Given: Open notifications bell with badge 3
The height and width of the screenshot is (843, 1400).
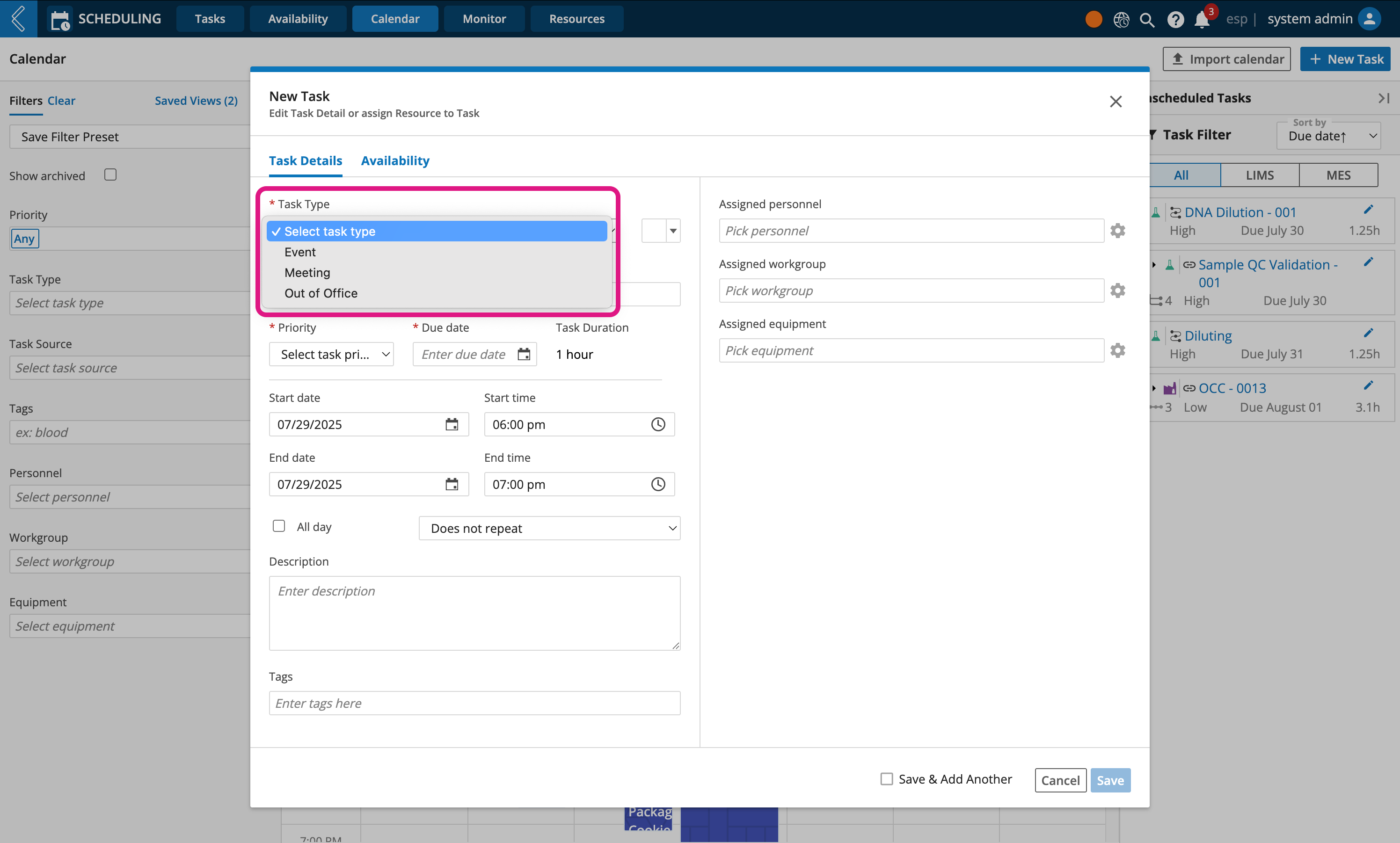Looking at the screenshot, I should tap(1202, 20).
